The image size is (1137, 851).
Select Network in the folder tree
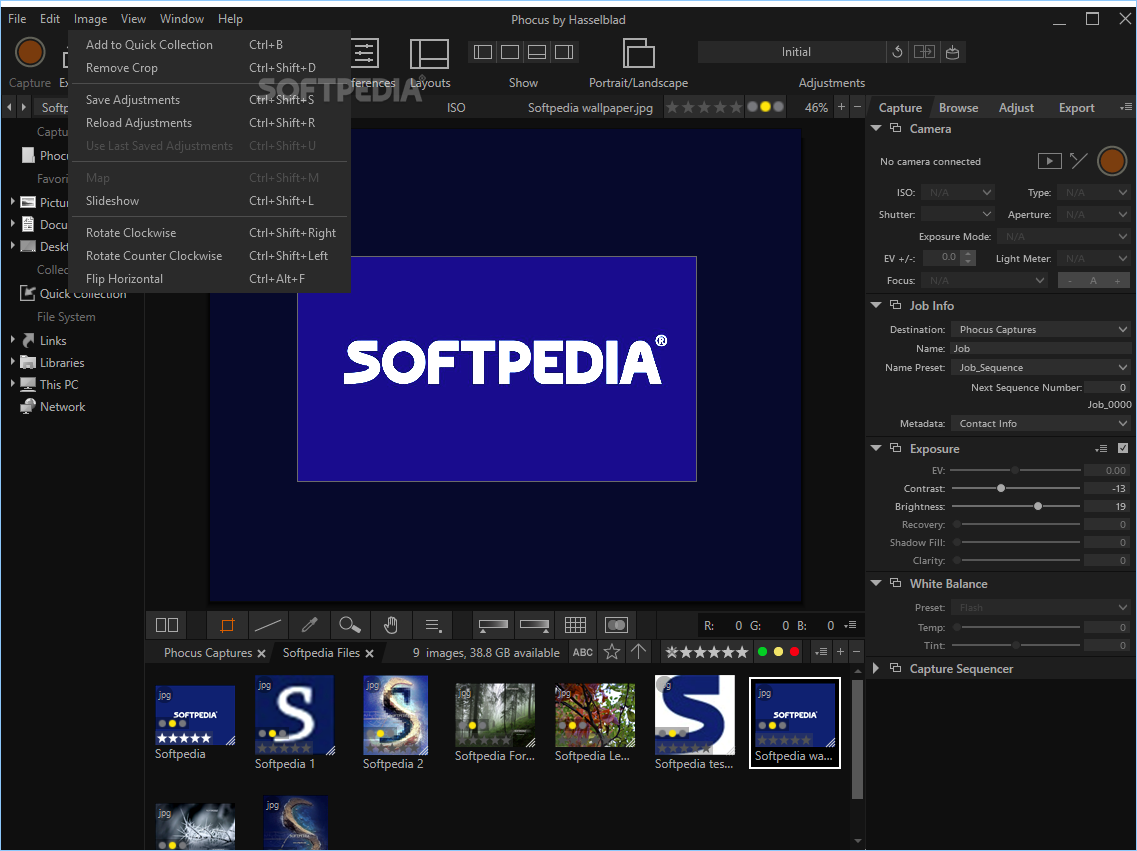pyautogui.click(x=62, y=407)
